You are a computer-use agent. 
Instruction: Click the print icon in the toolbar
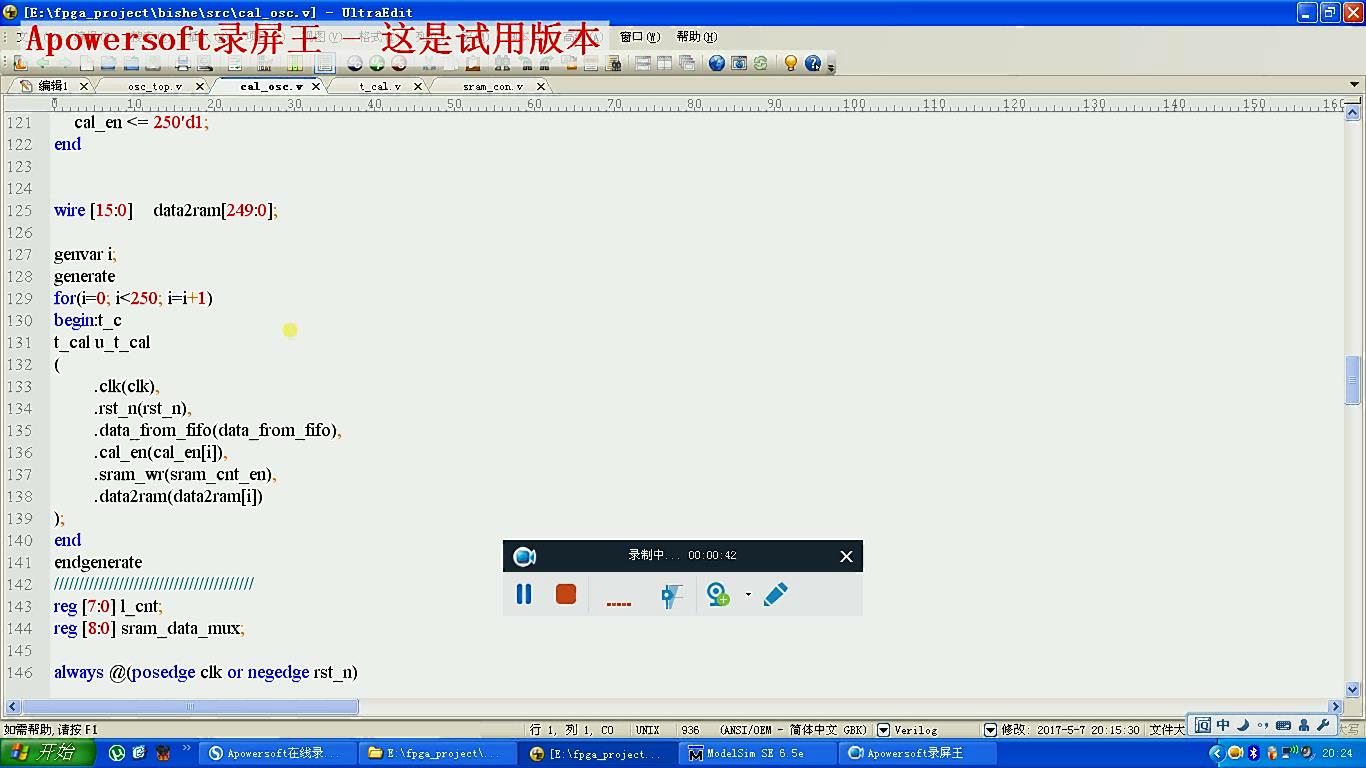click(x=182, y=63)
